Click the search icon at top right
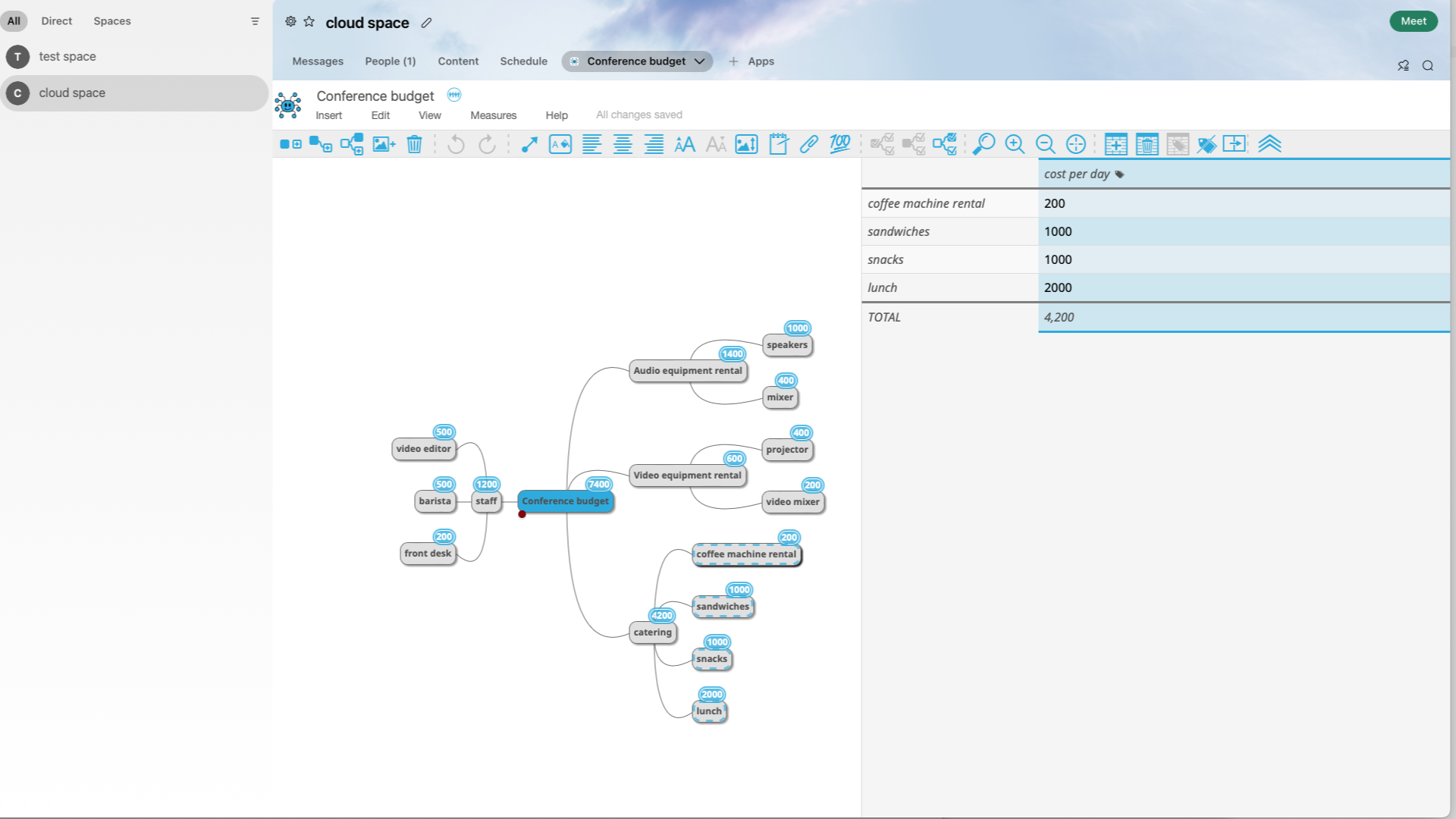Viewport: 1456px width, 819px height. (x=1427, y=66)
